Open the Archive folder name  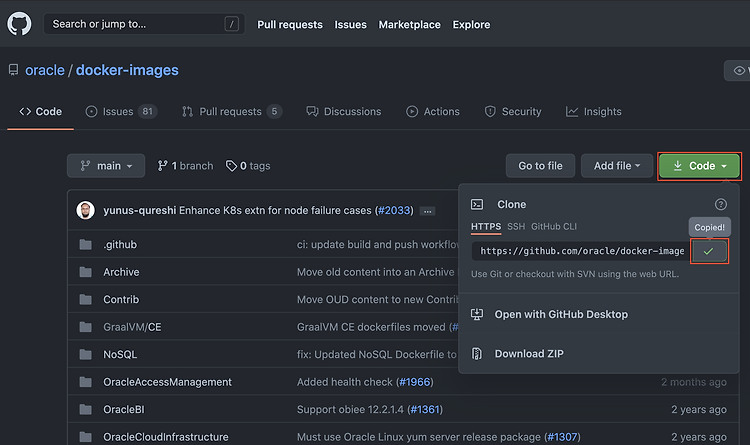121,272
